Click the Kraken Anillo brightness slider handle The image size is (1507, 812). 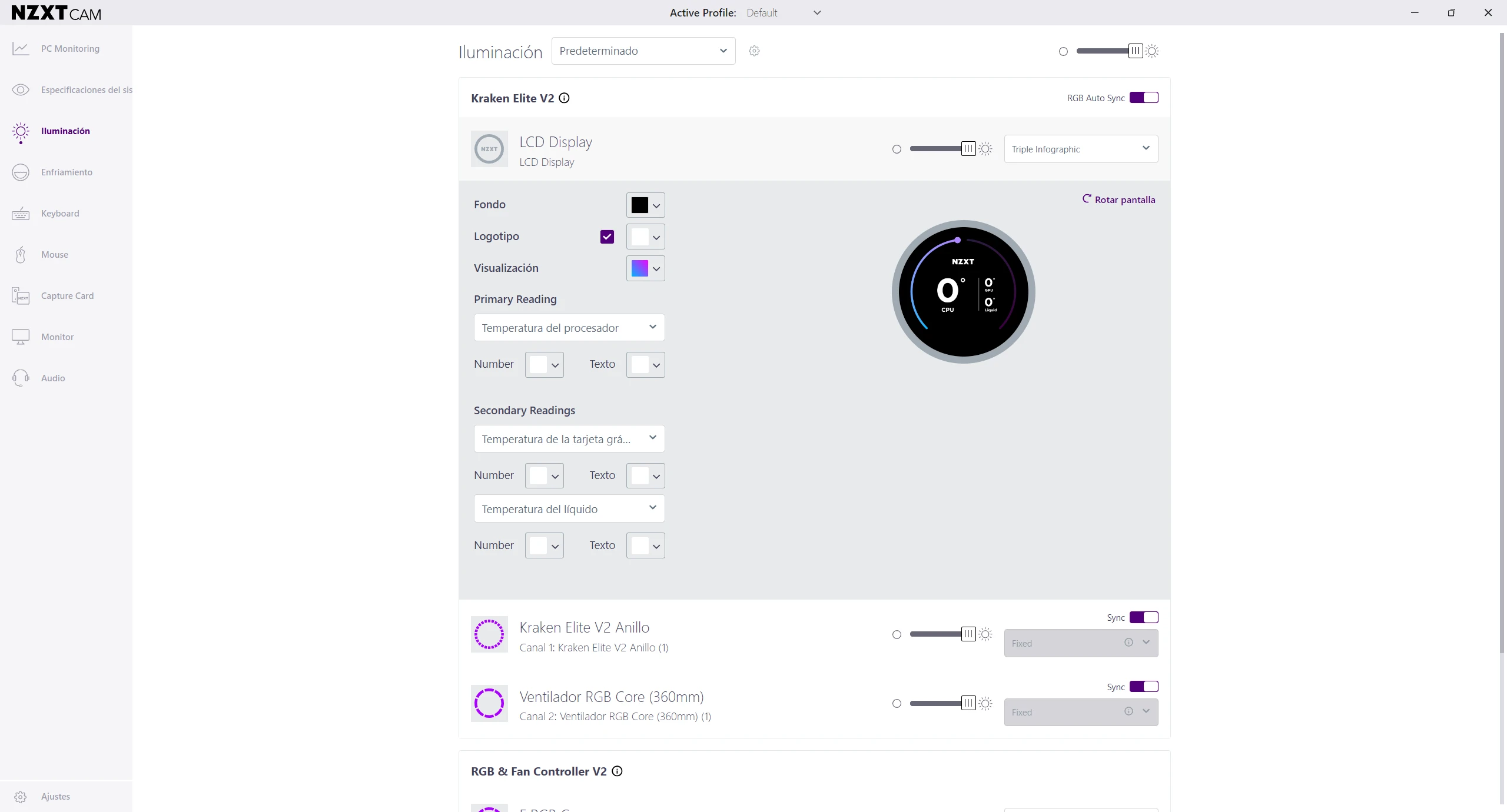coord(968,634)
